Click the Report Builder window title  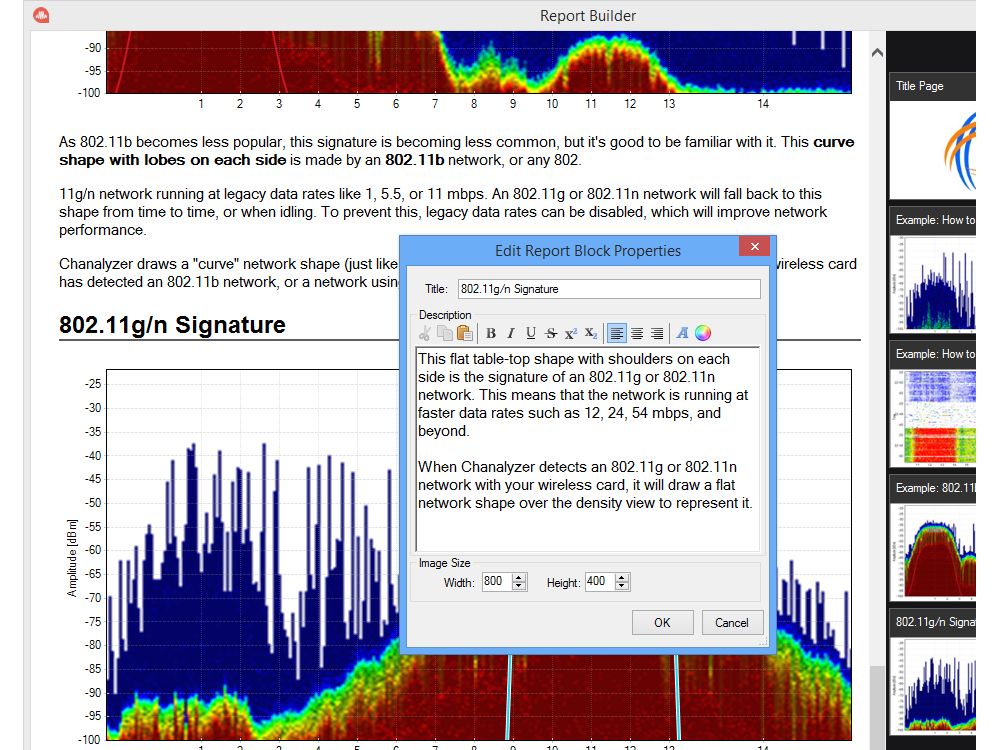[x=587, y=16]
